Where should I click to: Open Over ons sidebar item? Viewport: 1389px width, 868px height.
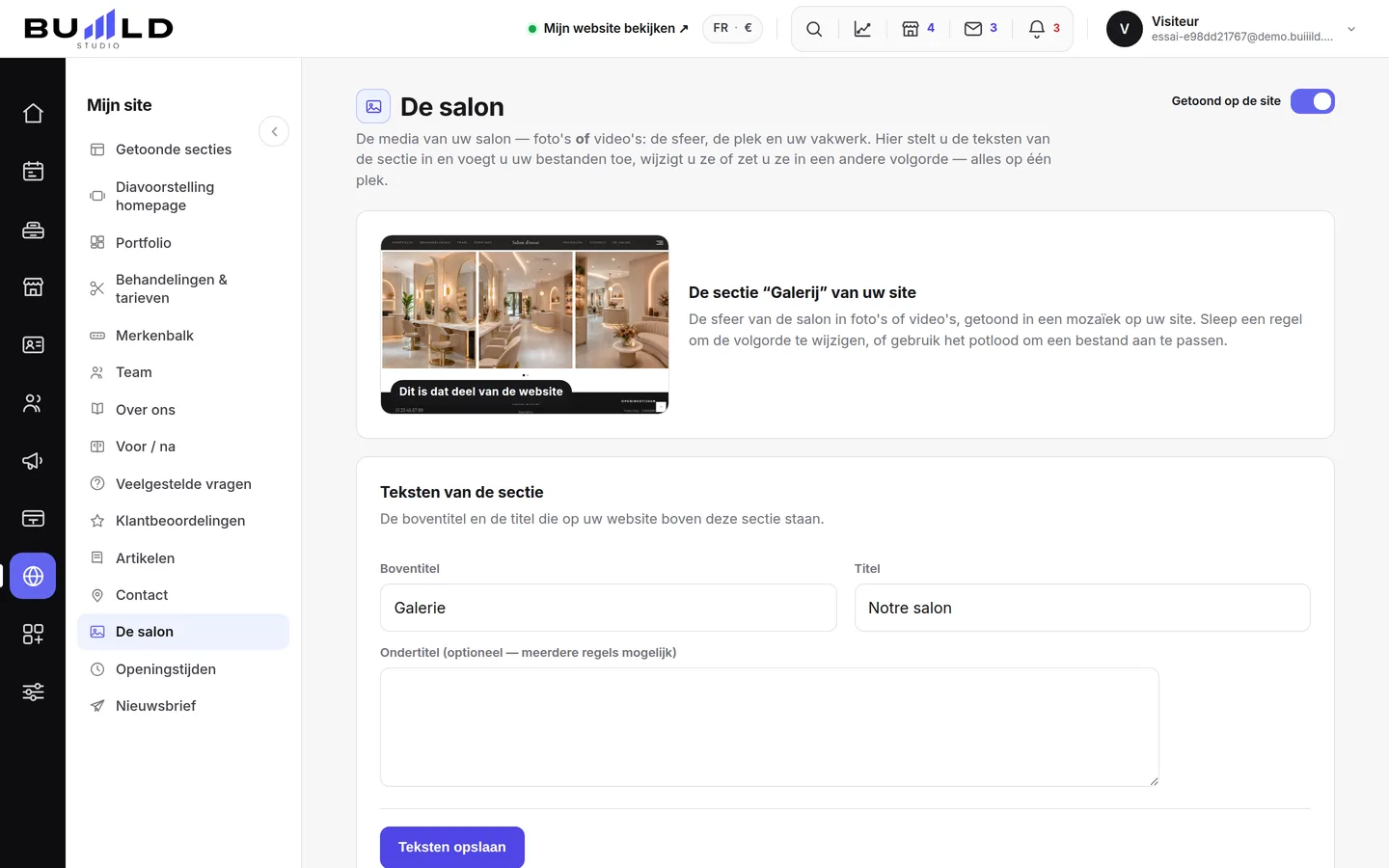pyautogui.click(x=183, y=410)
